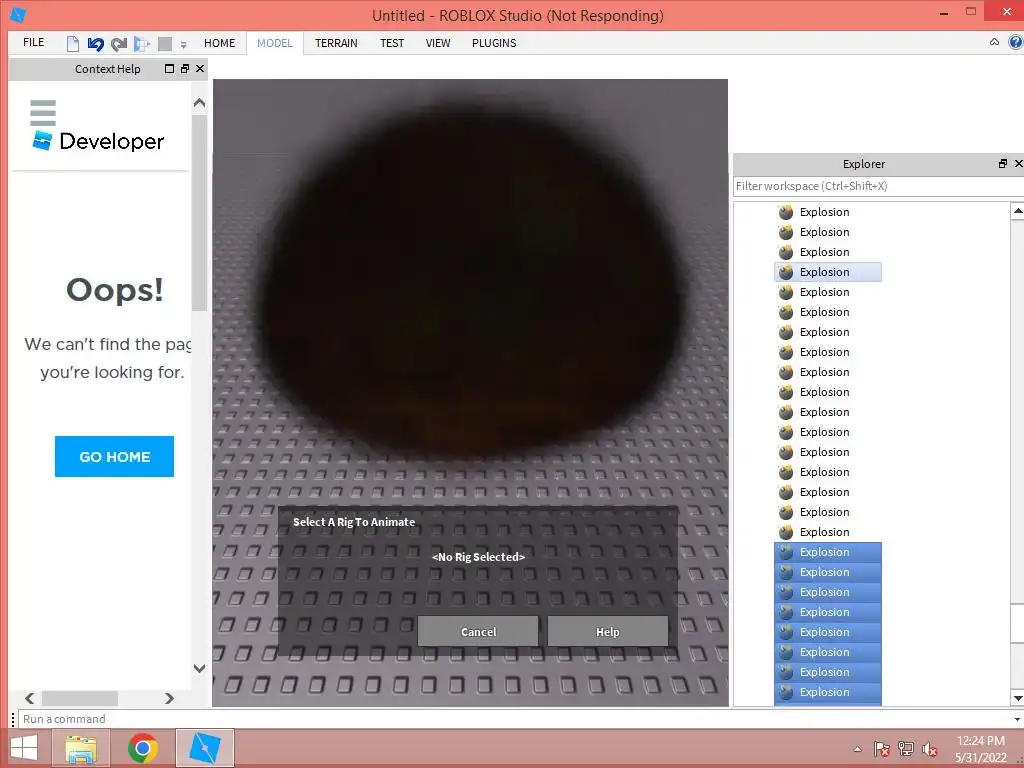Open the Windows Start button
This screenshot has height=768, width=1024.
pyautogui.click(x=24, y=748)
